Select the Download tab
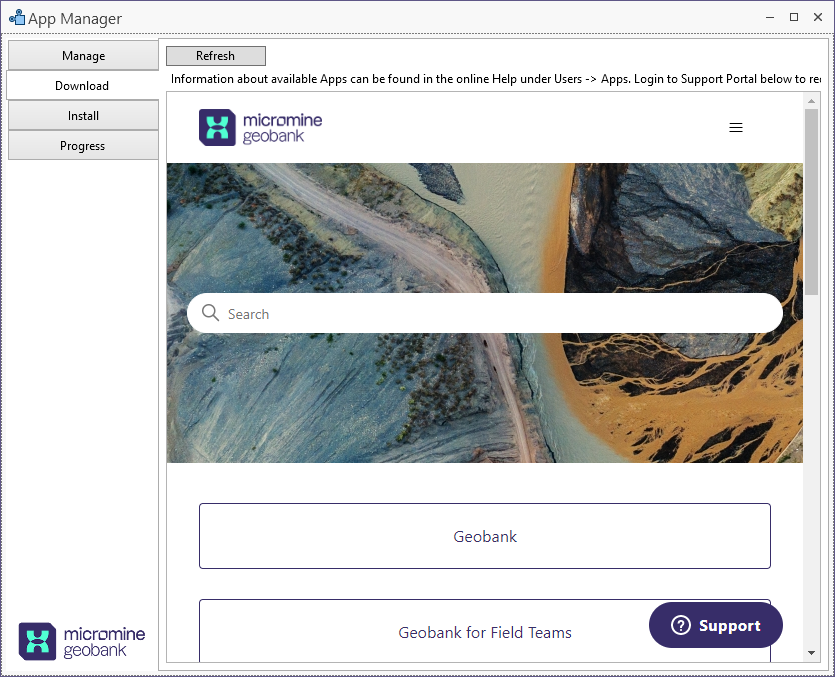The height and width of the screenshot is (677, 835). coord(83,85)
